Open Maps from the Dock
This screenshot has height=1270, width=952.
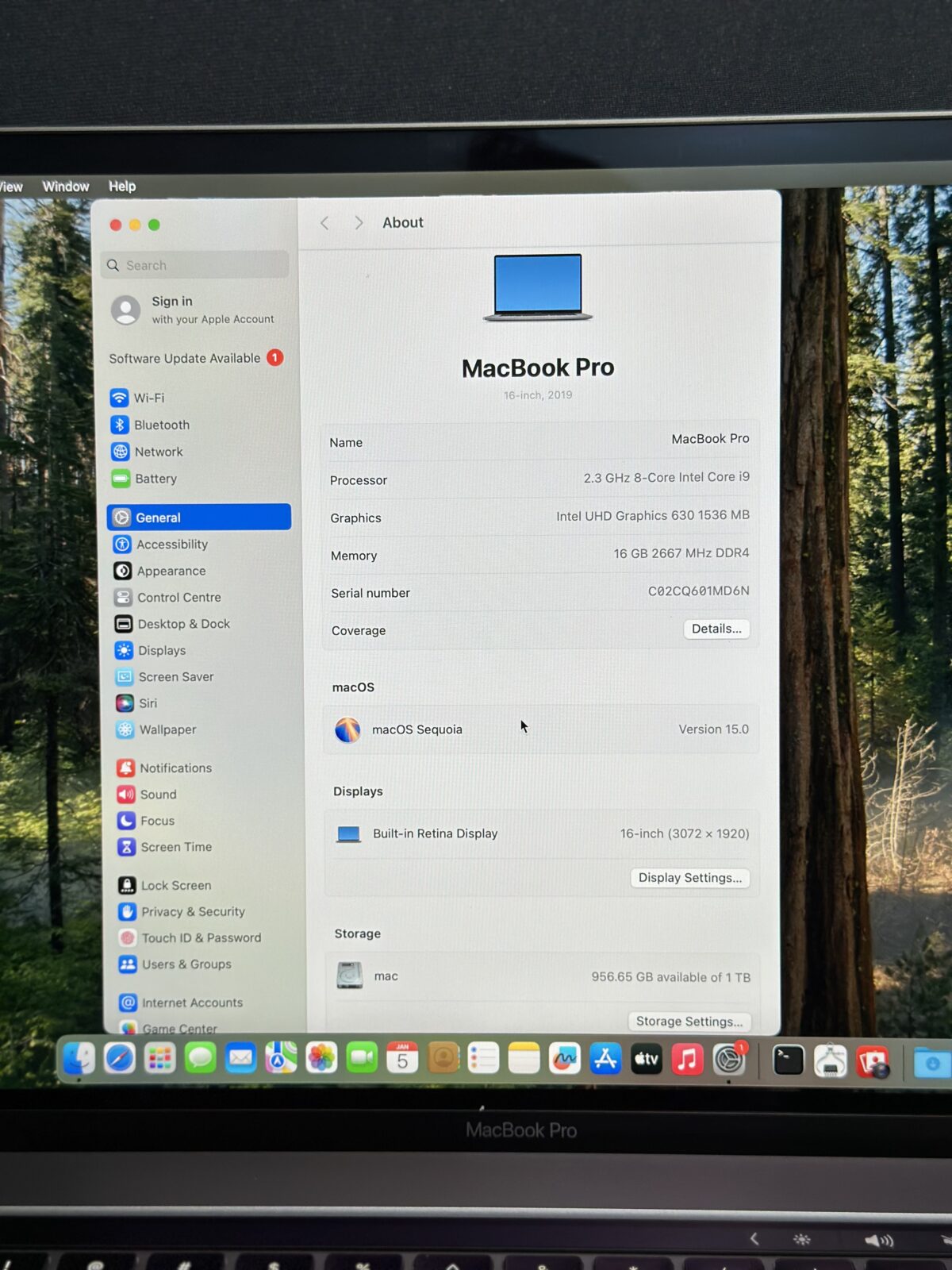[281, 1058]
